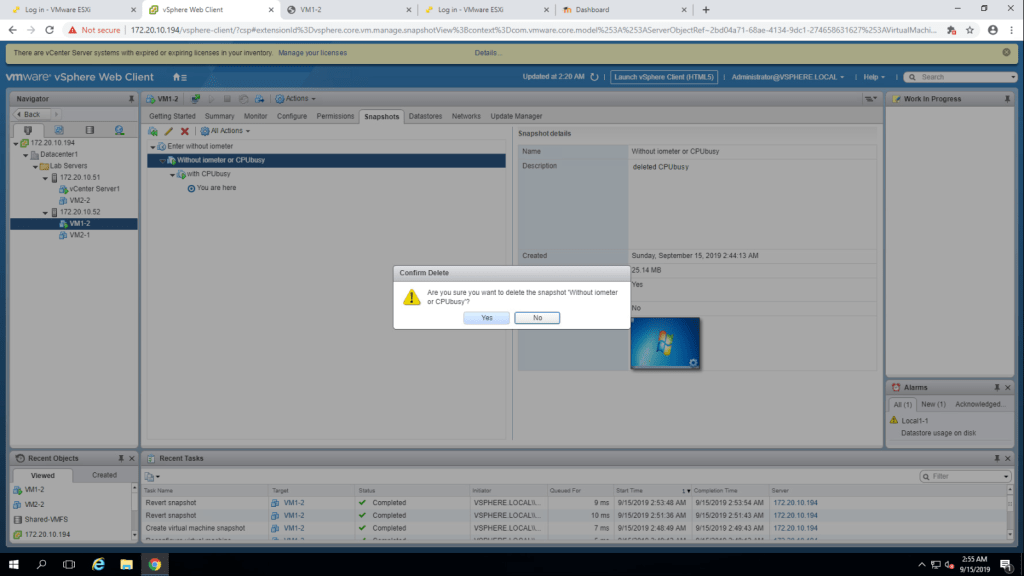Image resolution: width=1024 pixels, height=576 pixels.
Task: Click the red X delete snapshot icon
Action: click(184, 131)
